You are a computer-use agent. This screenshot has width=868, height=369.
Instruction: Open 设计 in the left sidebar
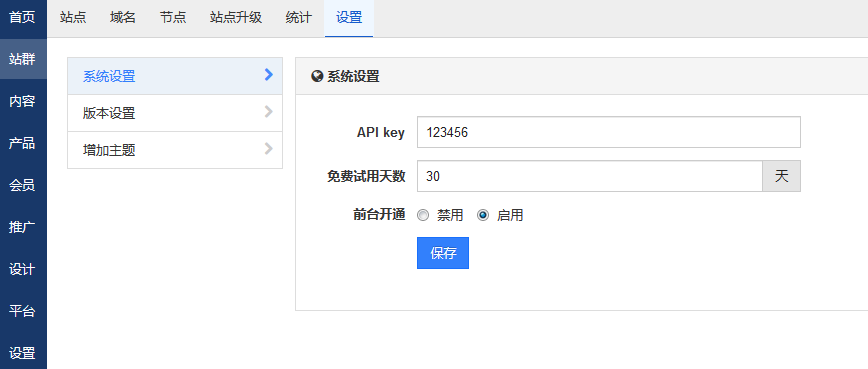click(x=23, y=269)
